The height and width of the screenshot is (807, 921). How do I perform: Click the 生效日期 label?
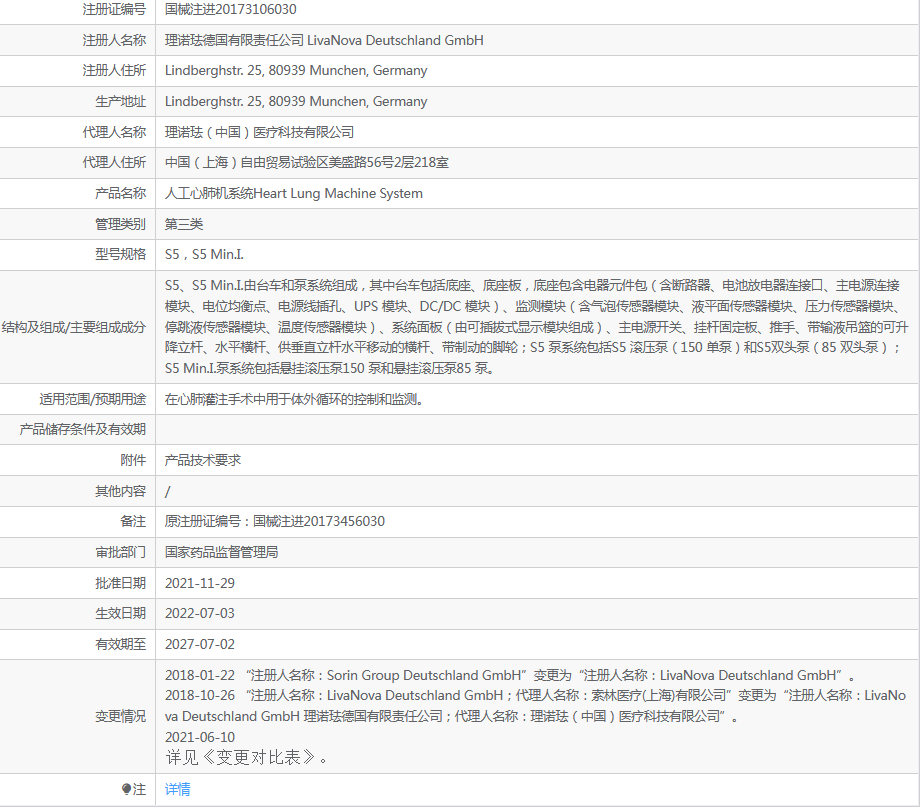click(x=120, y=613)
